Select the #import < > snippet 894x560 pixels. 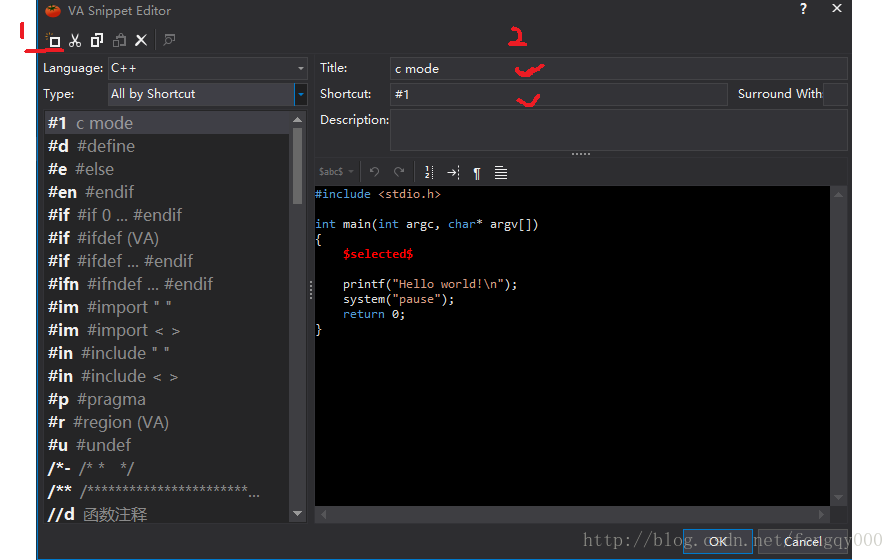click(168, 330)
